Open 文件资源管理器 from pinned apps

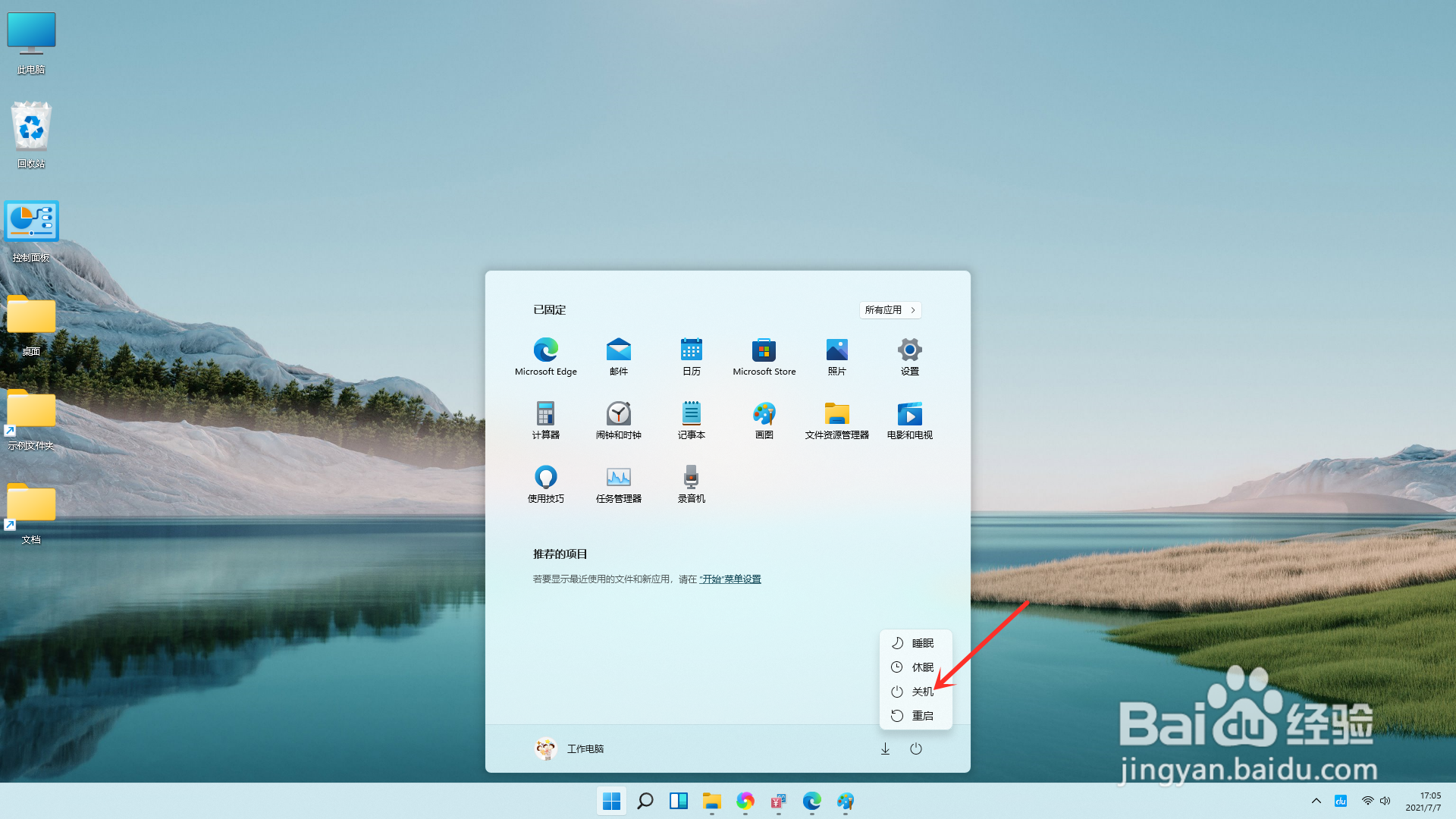coord(836,419)
